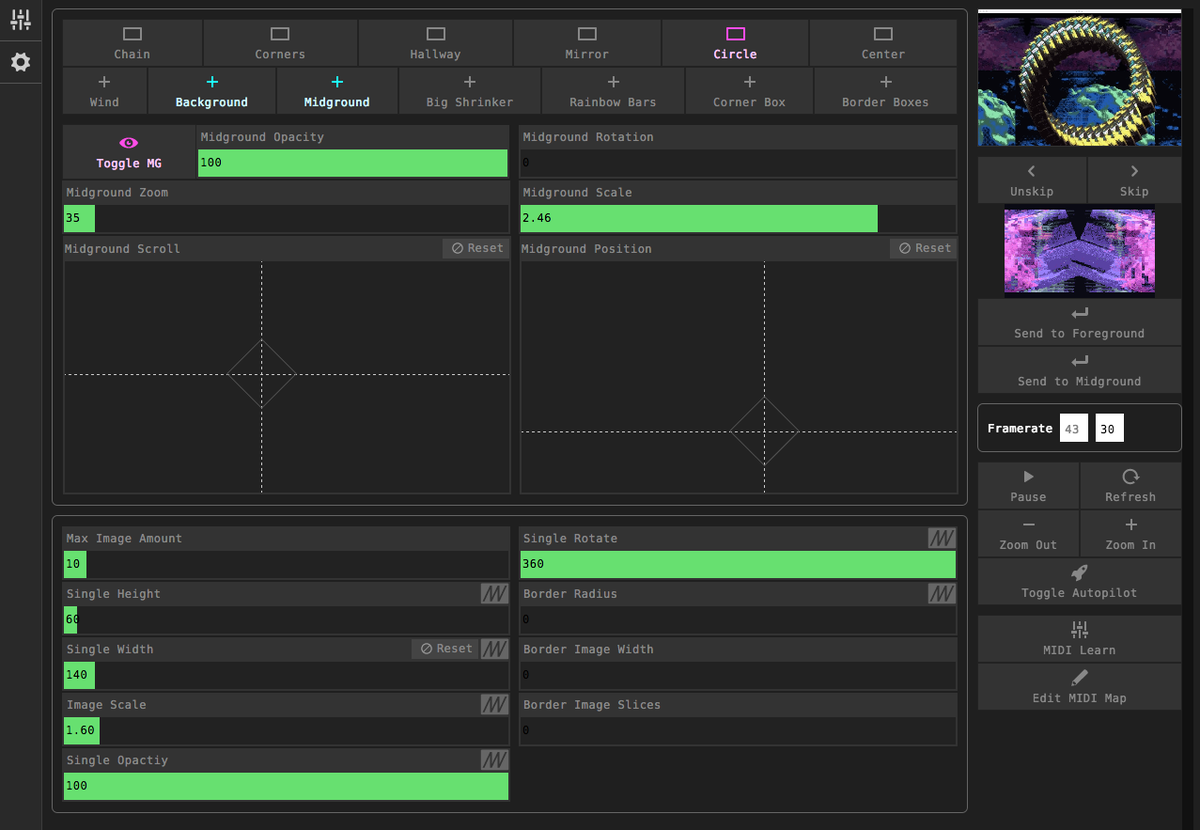Click the Framerate readout showing 43
The width and height of the screenshot is (1200, 830).
[1074, 428]
